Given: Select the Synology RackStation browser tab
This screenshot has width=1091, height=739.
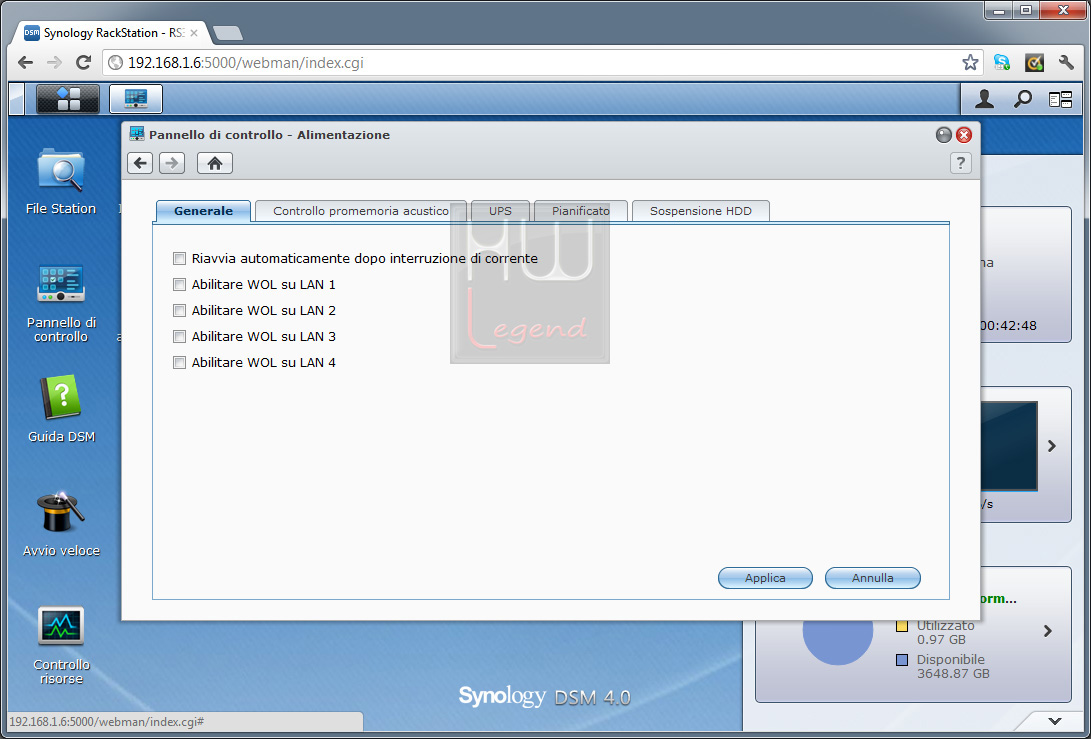Looking at the screenshot, I should [x=111, y=33].
